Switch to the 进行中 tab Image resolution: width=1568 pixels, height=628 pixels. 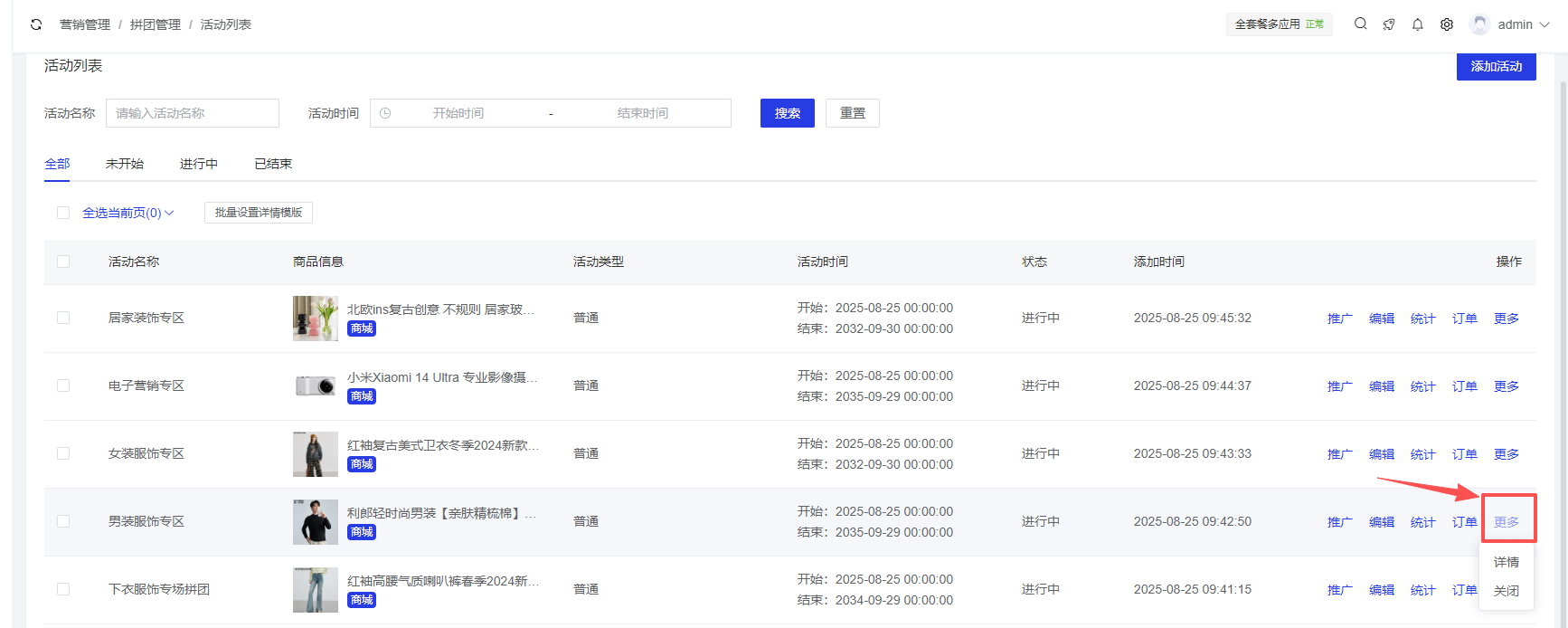[x=198, y=164]
